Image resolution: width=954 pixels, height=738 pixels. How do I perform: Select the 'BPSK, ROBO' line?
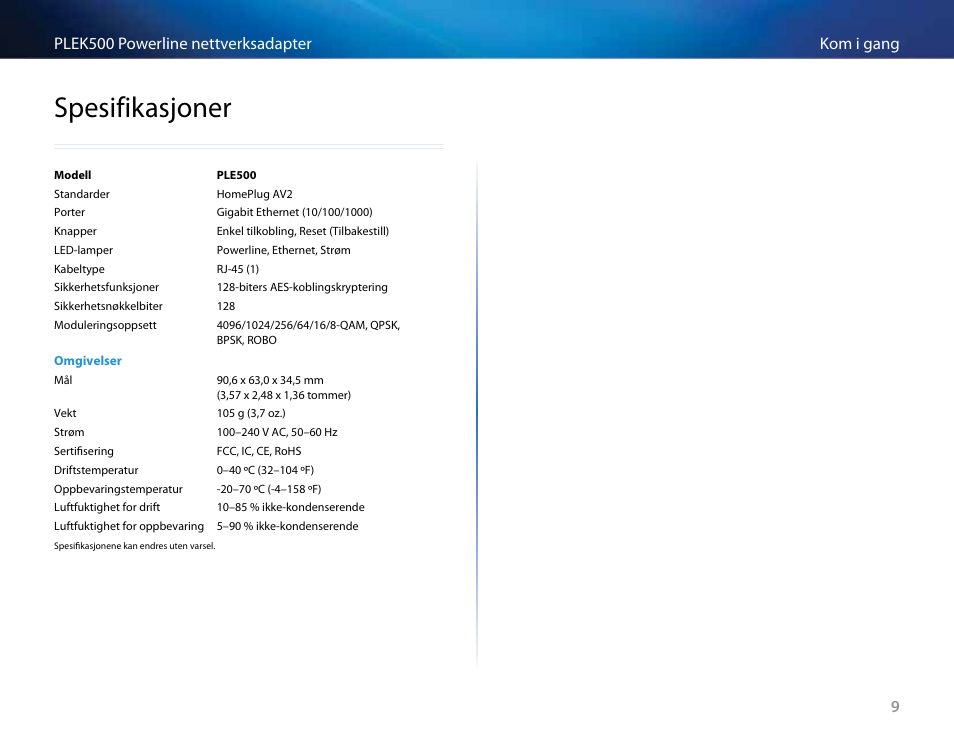pos(246,340)
